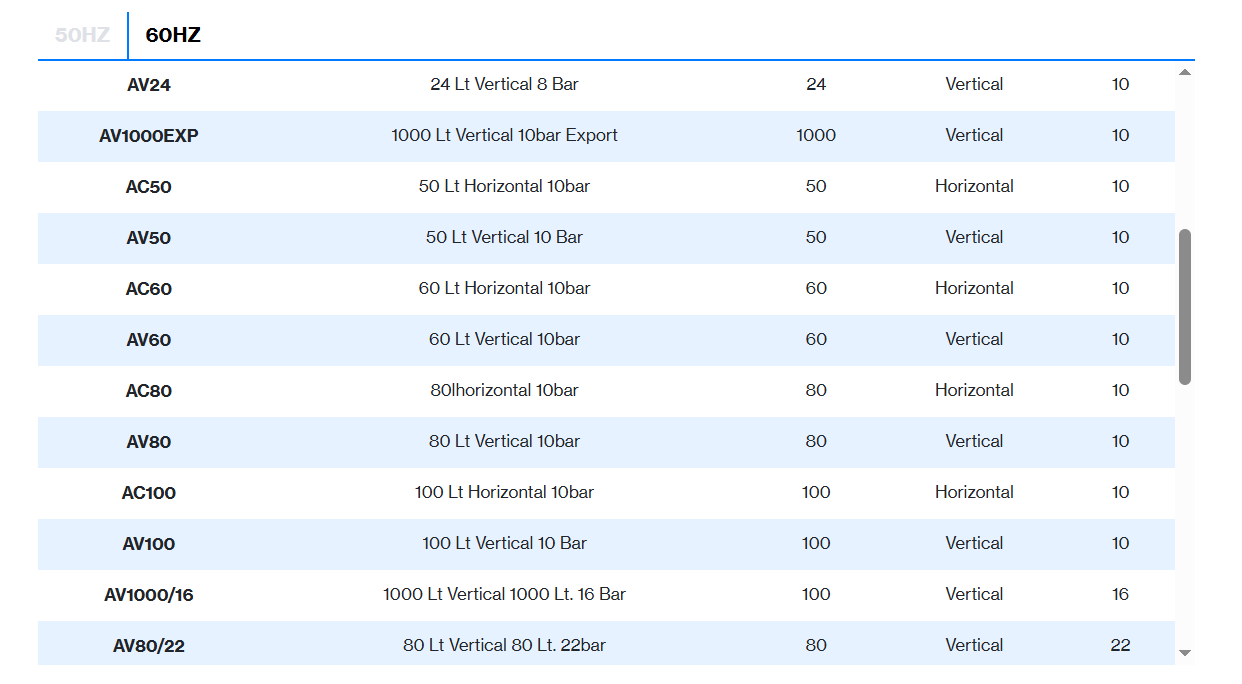Click '1000 Lt Vertical 1000 Lt. 16 Bar' text

coord(504,594)
